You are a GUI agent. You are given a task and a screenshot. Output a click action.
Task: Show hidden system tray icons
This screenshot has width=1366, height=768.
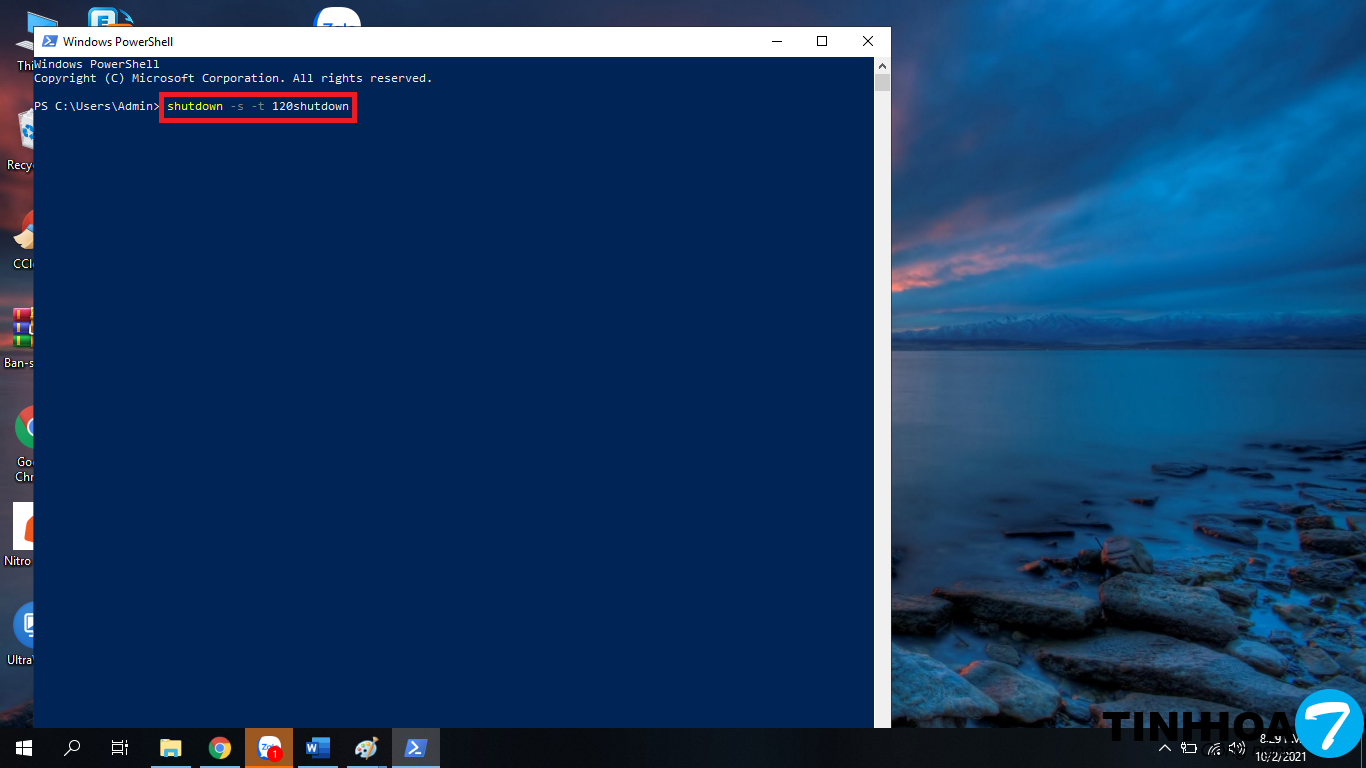click(1165, 748)
